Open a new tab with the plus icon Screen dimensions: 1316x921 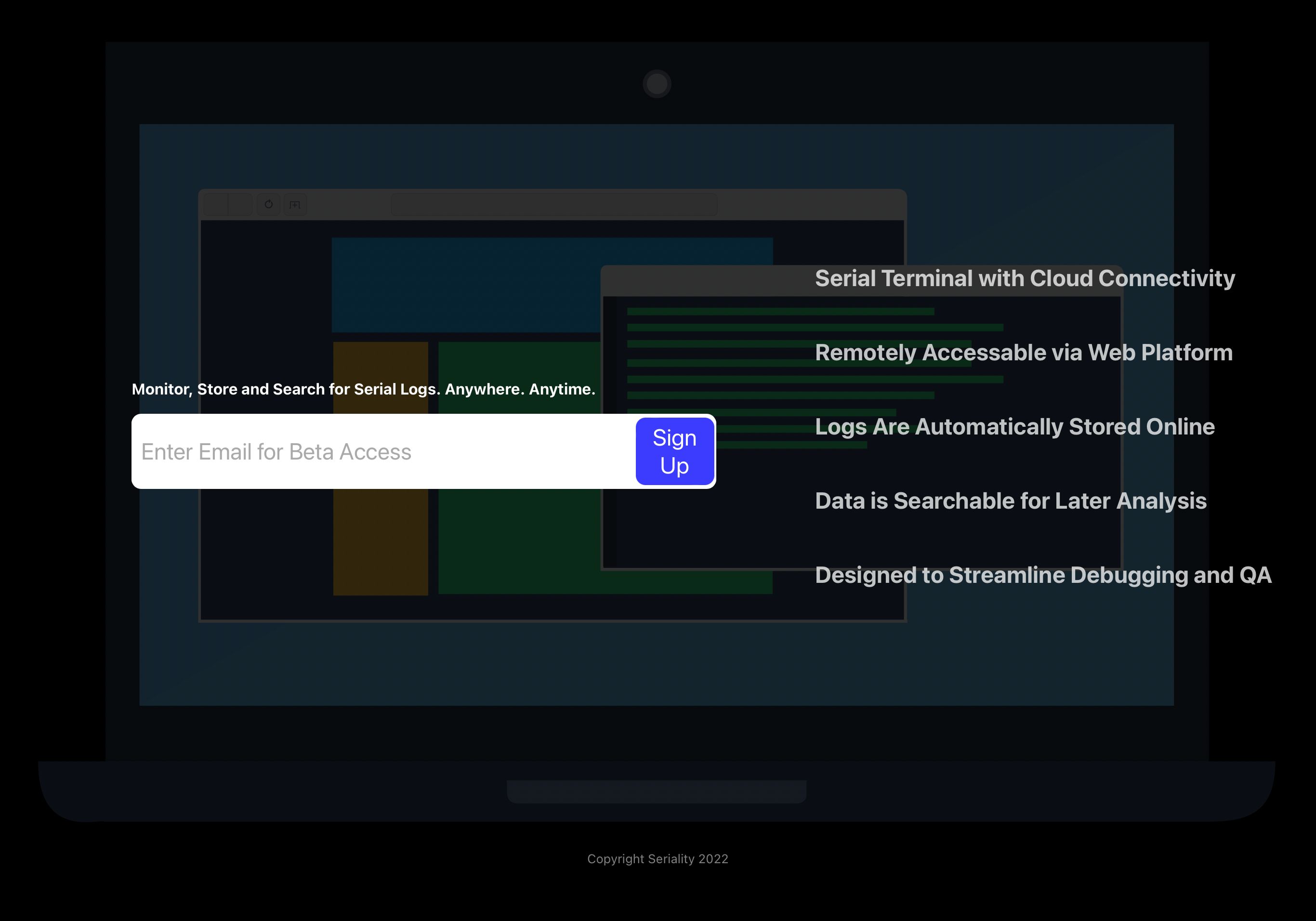295,205
